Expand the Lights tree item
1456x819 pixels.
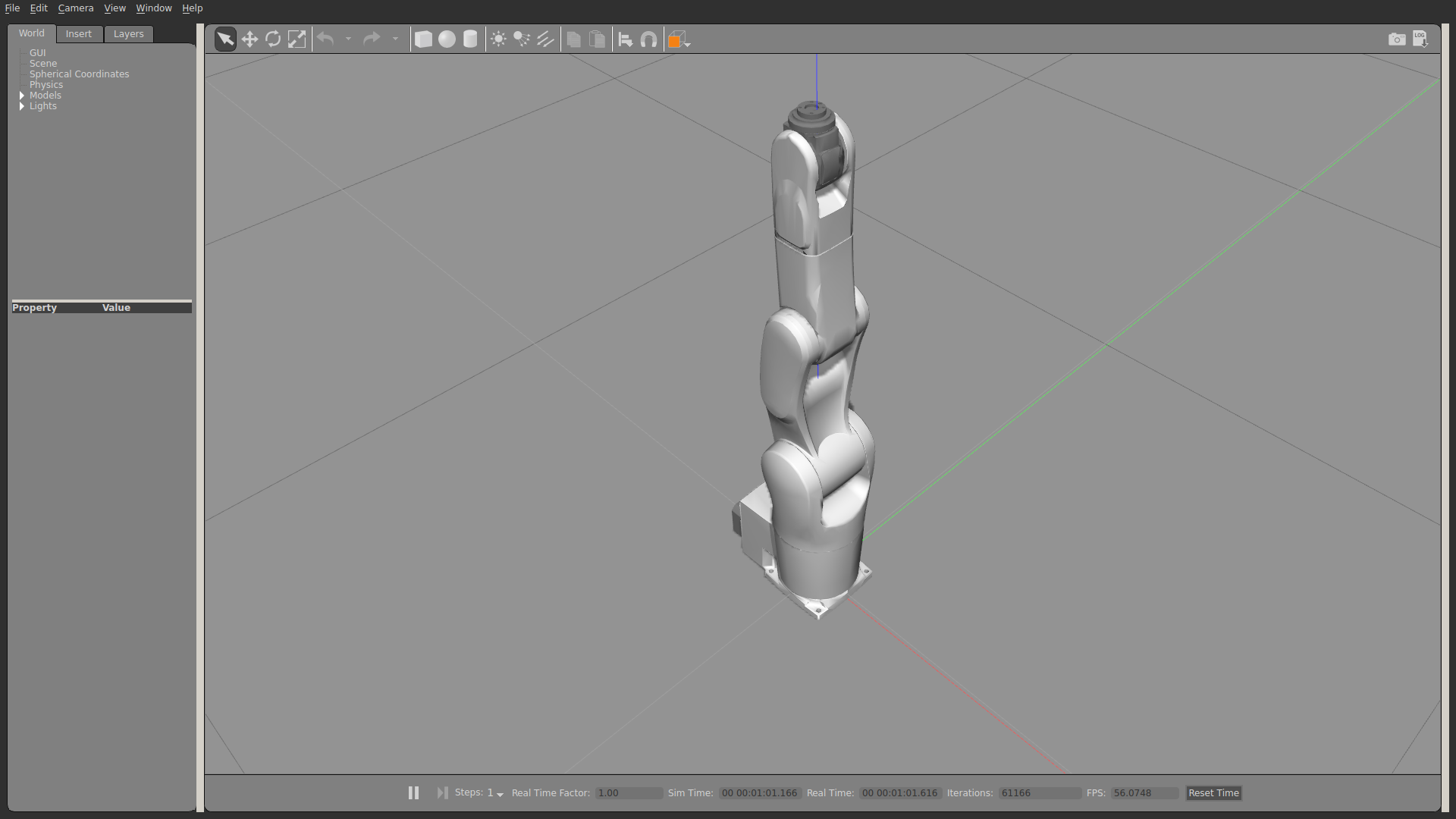[22, 106]
